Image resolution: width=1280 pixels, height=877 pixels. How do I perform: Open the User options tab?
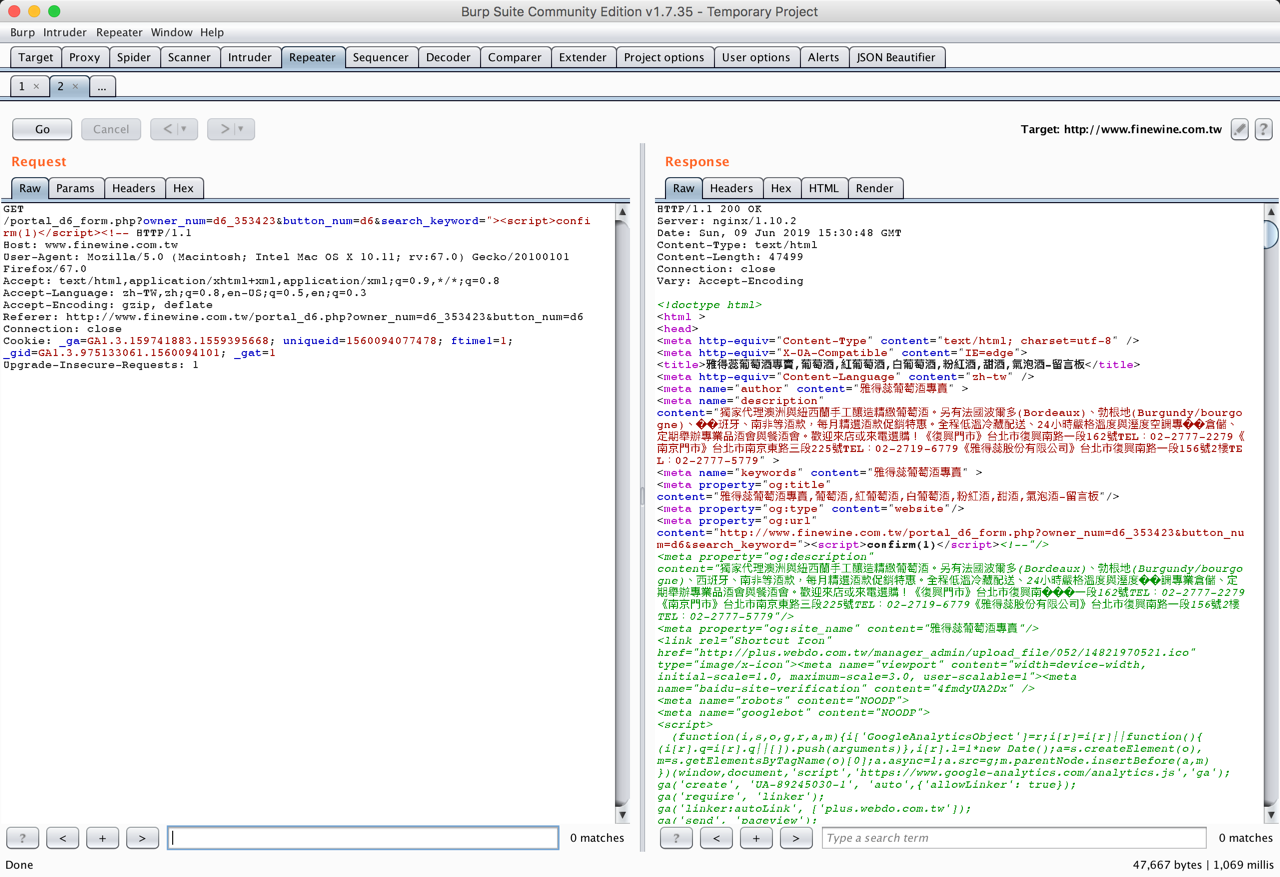756,57
